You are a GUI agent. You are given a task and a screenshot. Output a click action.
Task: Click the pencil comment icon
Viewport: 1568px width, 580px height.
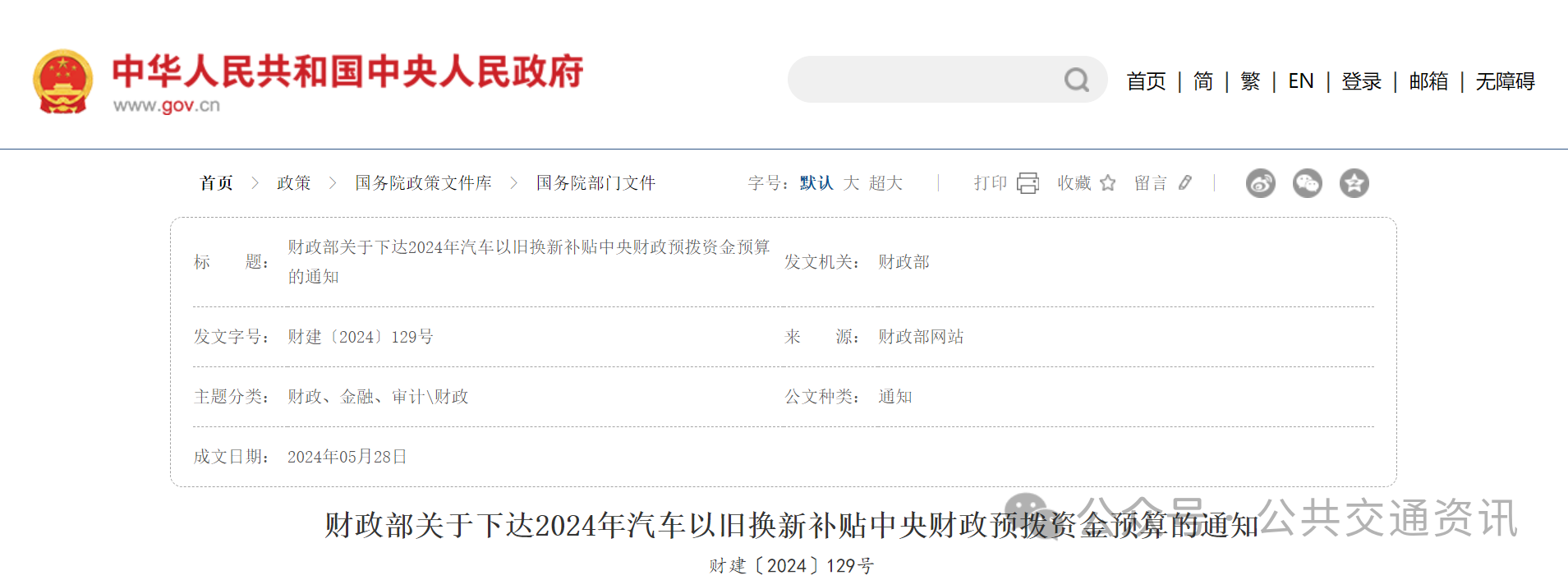[x=1184, y=183]
